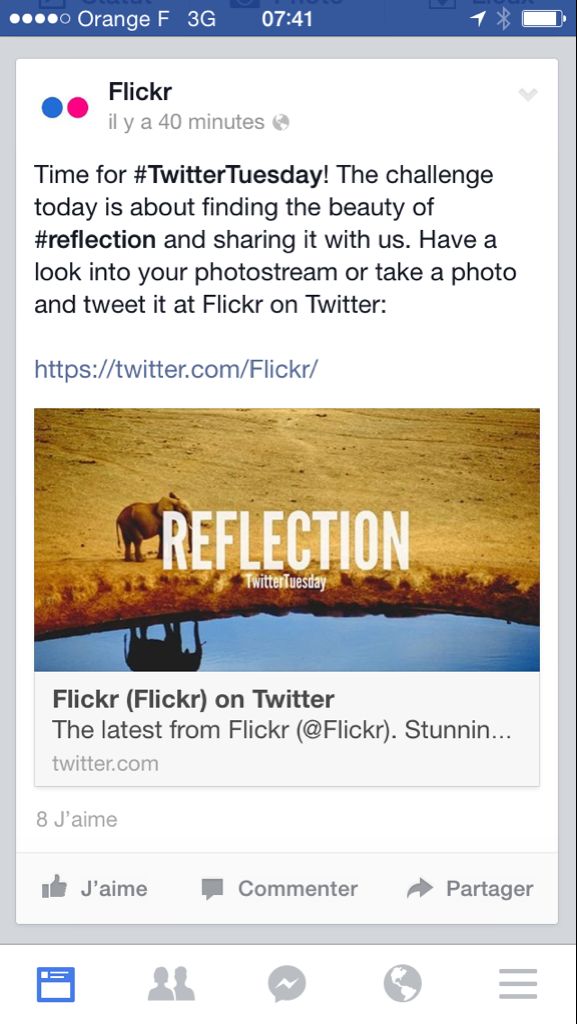Like the post with J'aime
577x1024 pixels.
point(95,888)
